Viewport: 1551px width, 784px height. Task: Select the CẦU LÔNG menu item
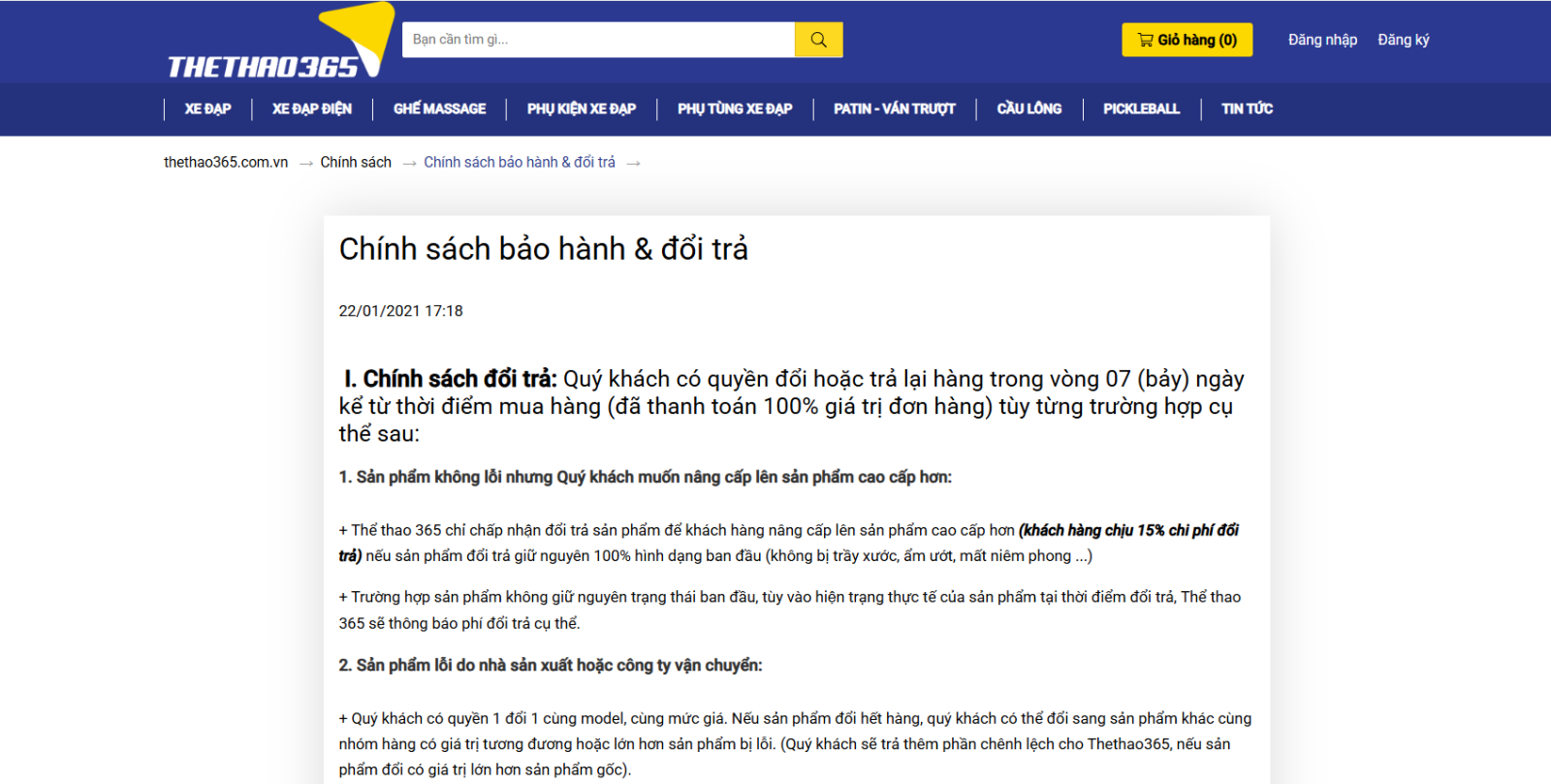[1029, 109]
